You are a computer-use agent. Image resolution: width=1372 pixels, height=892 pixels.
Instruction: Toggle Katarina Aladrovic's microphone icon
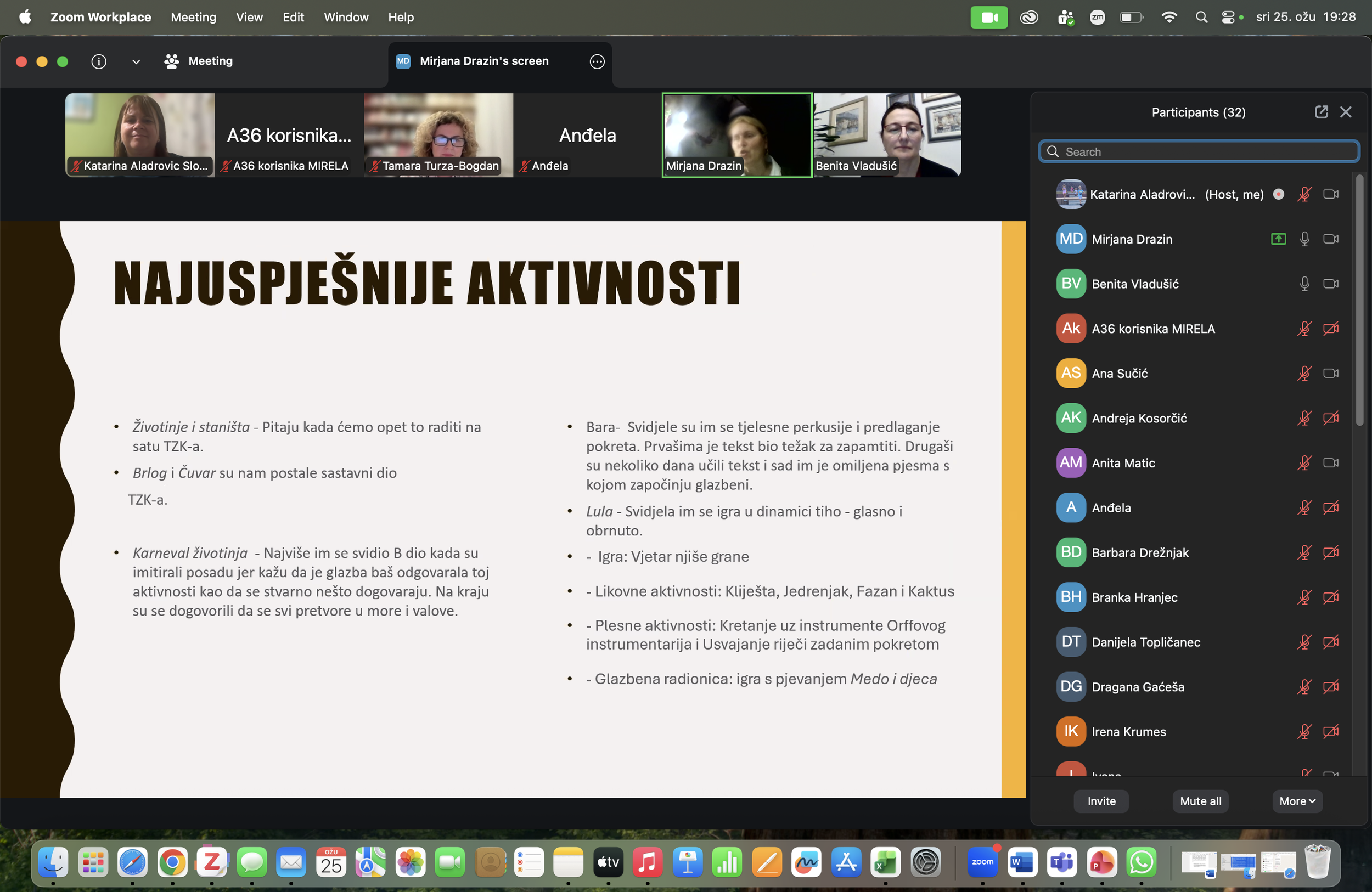click(x=1304, y=194)
